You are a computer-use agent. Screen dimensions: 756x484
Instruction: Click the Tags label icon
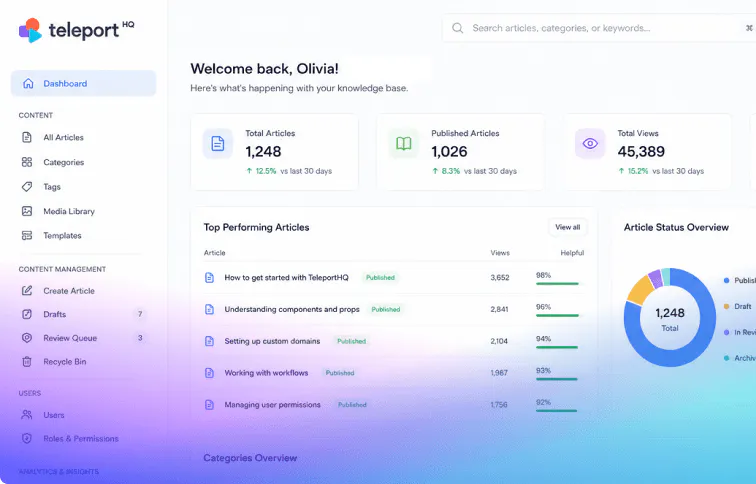[x=27, y=187]
